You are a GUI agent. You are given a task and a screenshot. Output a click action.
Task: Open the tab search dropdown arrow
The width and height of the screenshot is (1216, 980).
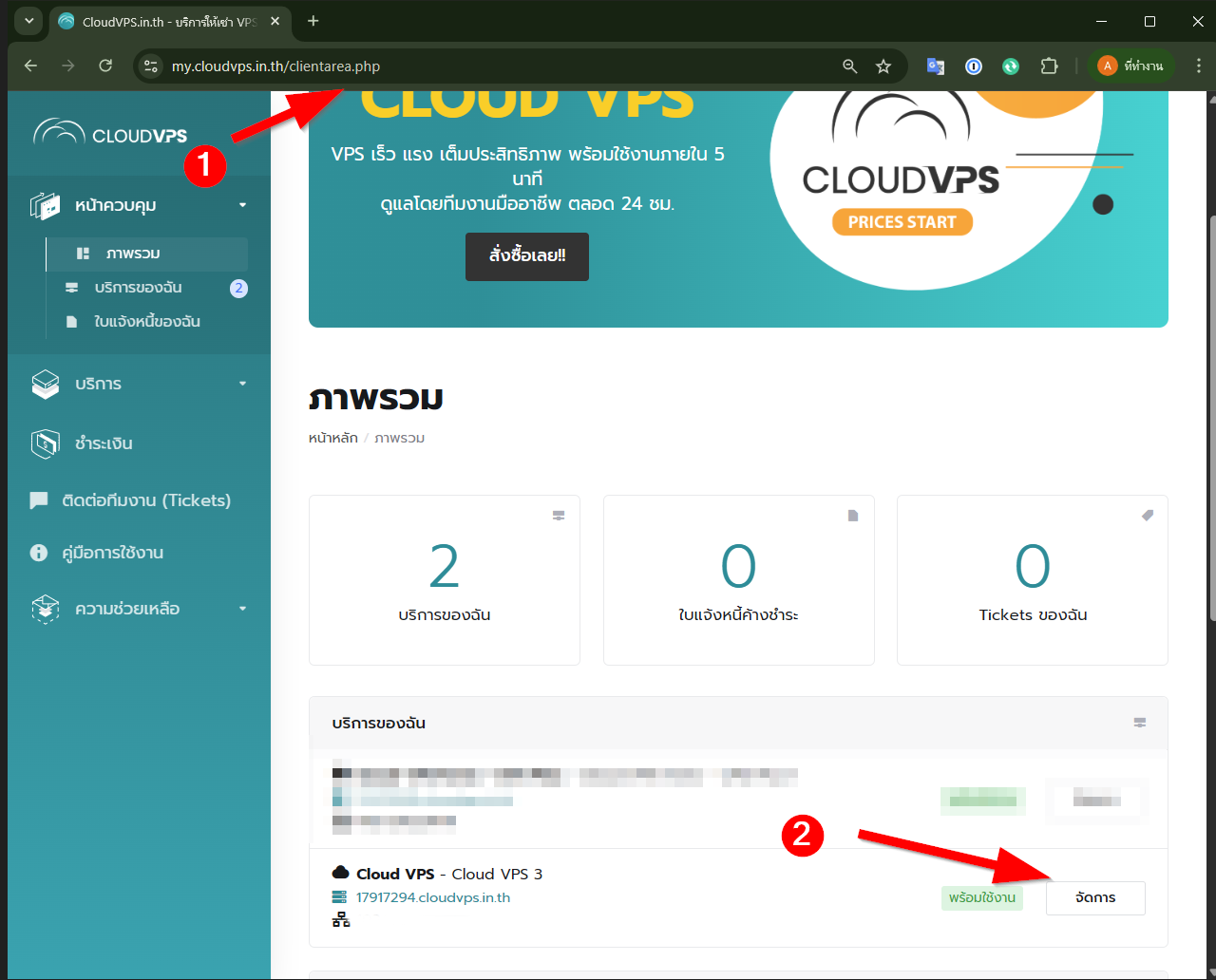(x=28, y=21)
